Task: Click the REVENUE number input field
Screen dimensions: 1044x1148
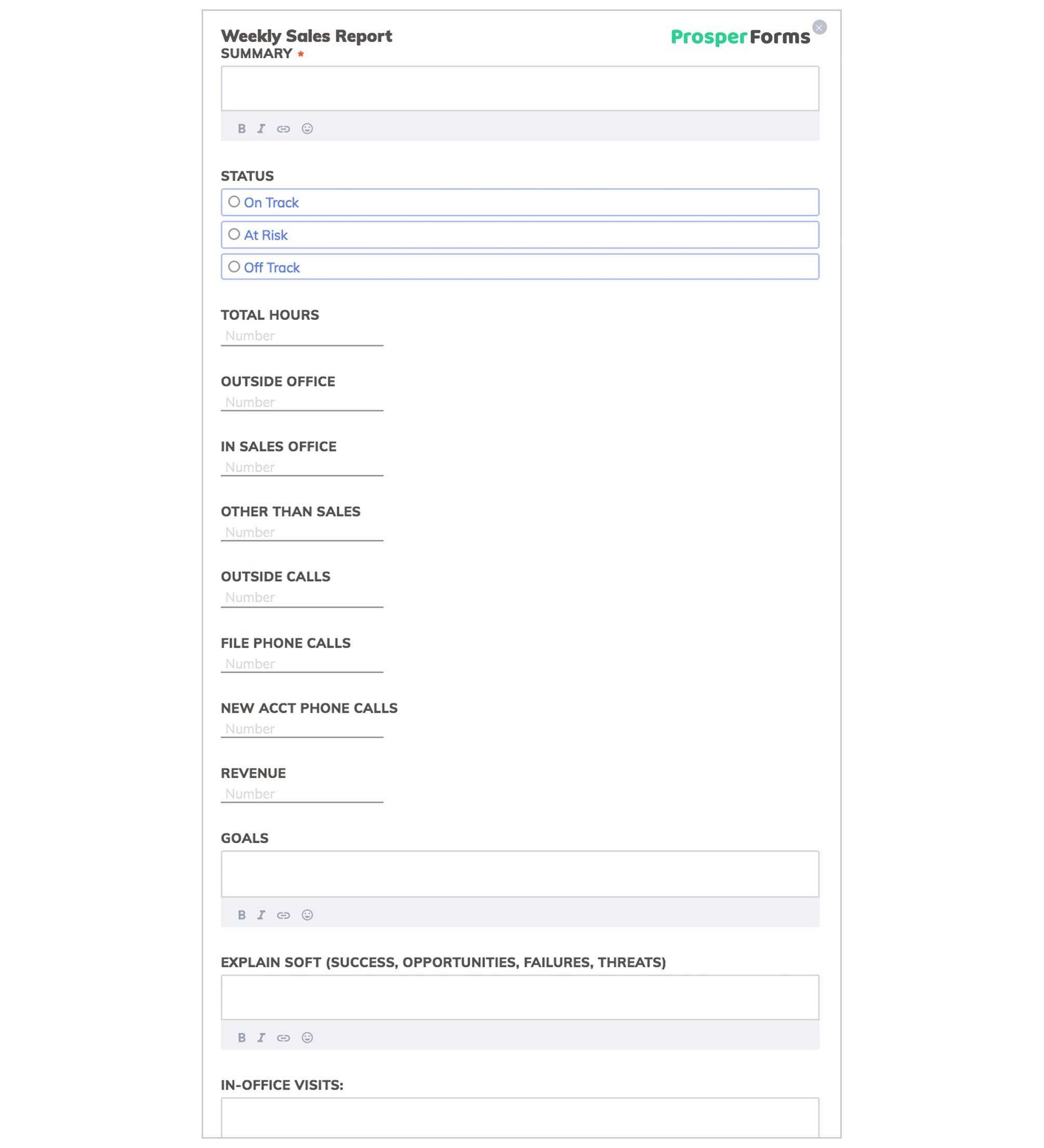Action: (302, 793)
